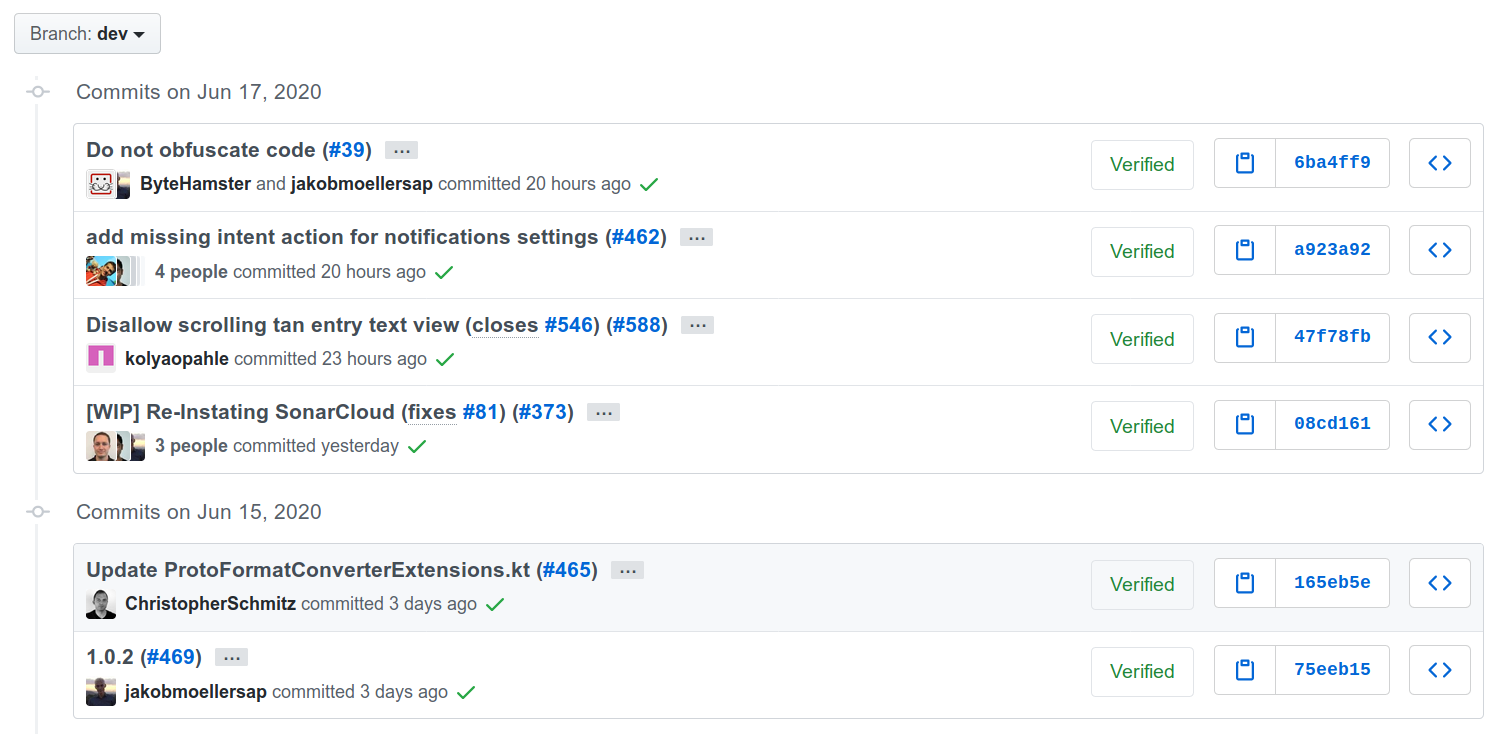The width and height of the screenshot is (1508, 734).
Task: Click the green status checkmark for kolyaopahle's commit
Action: (445, 359)
